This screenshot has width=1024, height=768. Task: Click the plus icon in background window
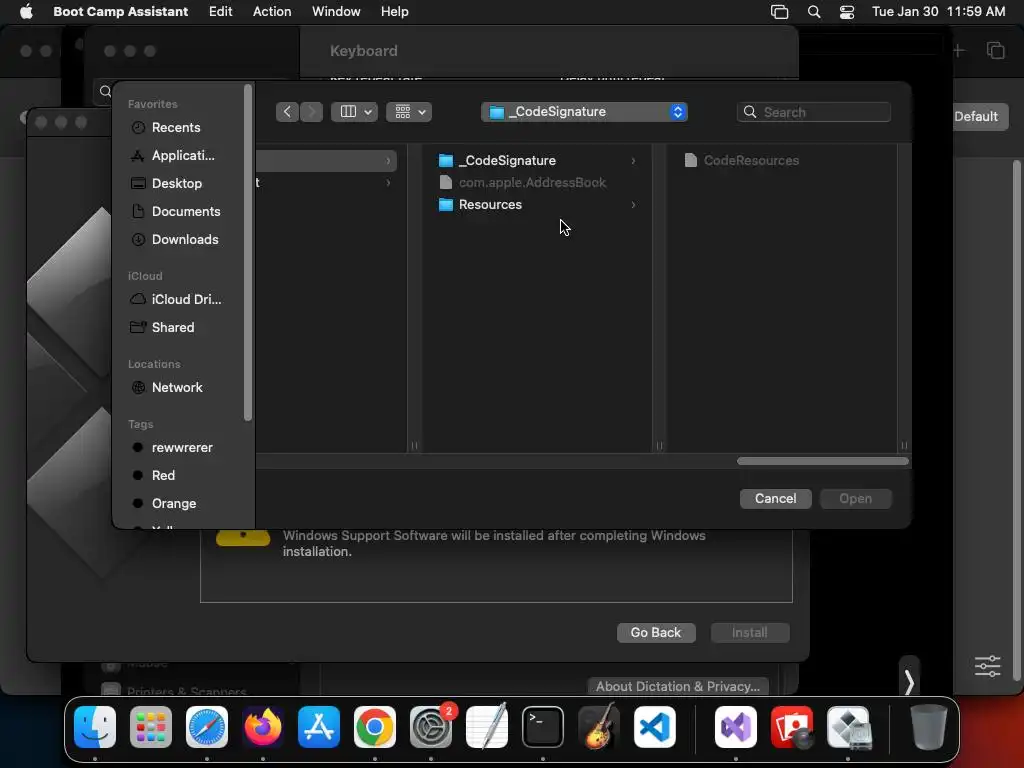click(959, 50)
